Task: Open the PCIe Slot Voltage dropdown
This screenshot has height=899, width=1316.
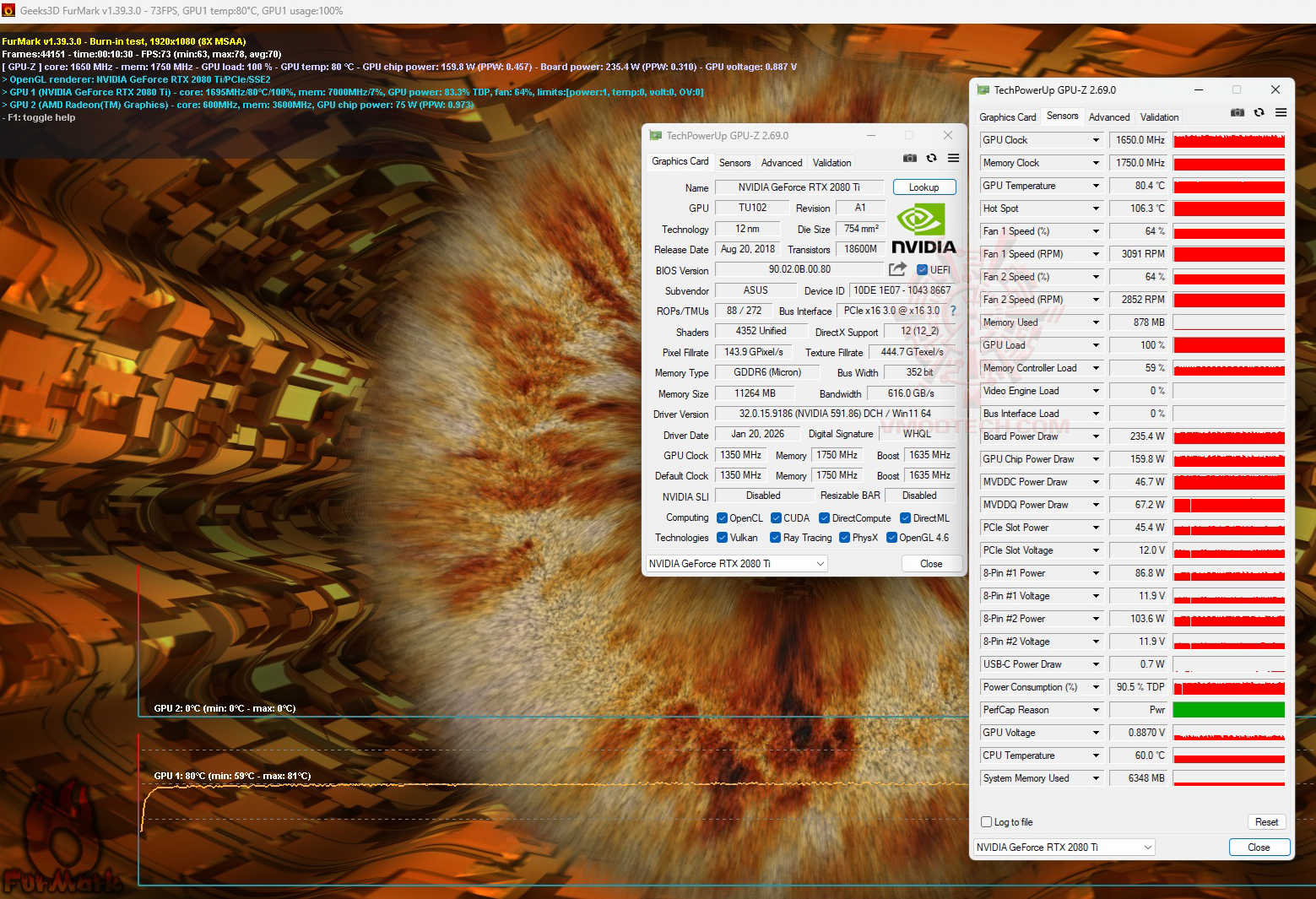Action: pos(1096,550)
